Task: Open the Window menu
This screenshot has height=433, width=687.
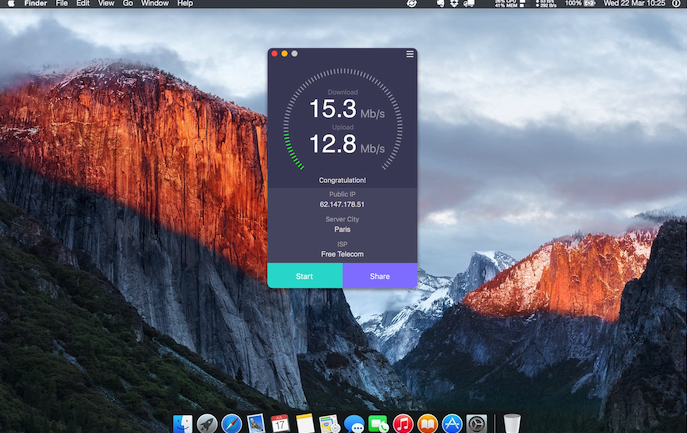Action: click(x=154, y=4)
